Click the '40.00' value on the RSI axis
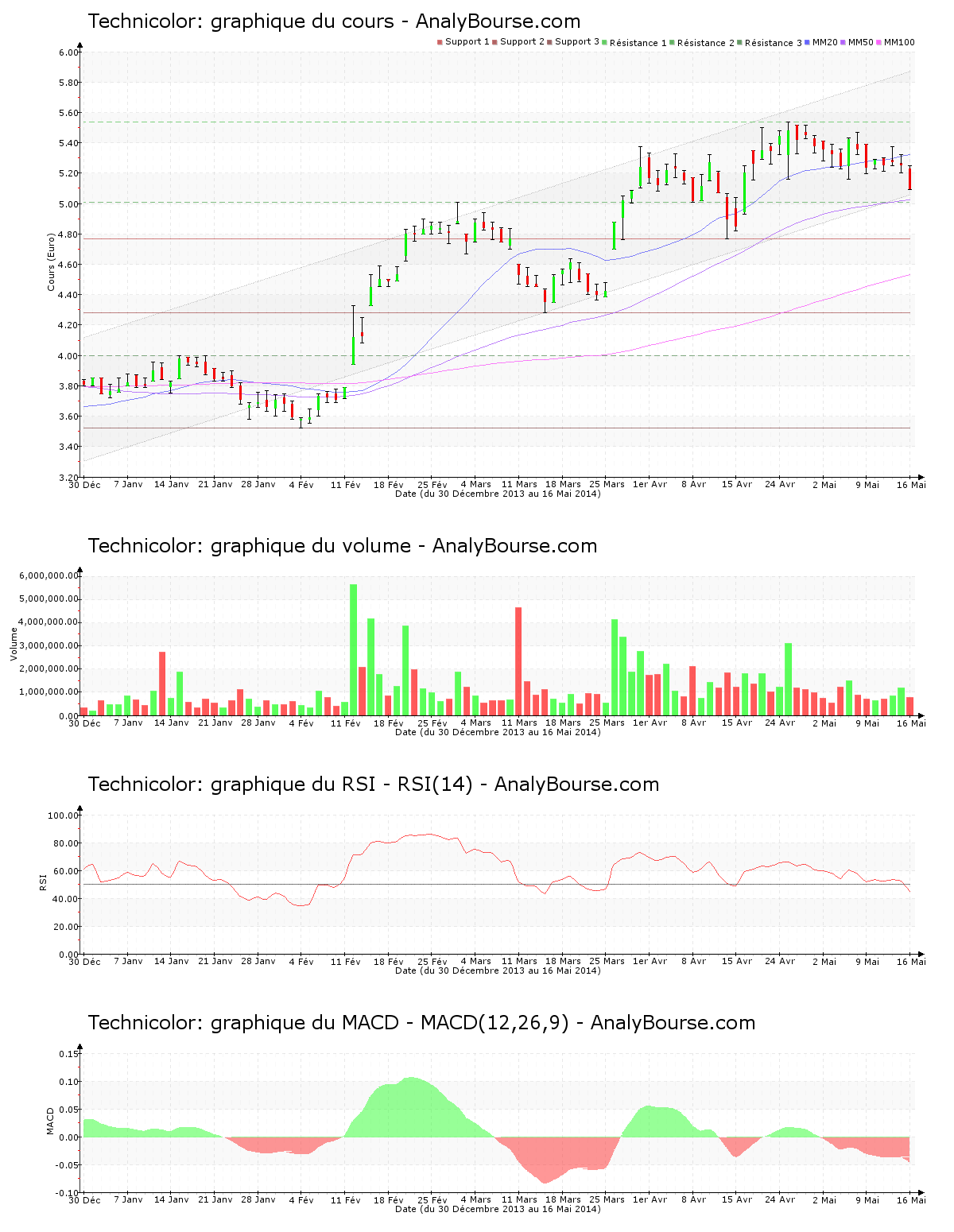The image size is (954, 1232). coord(65,899)
